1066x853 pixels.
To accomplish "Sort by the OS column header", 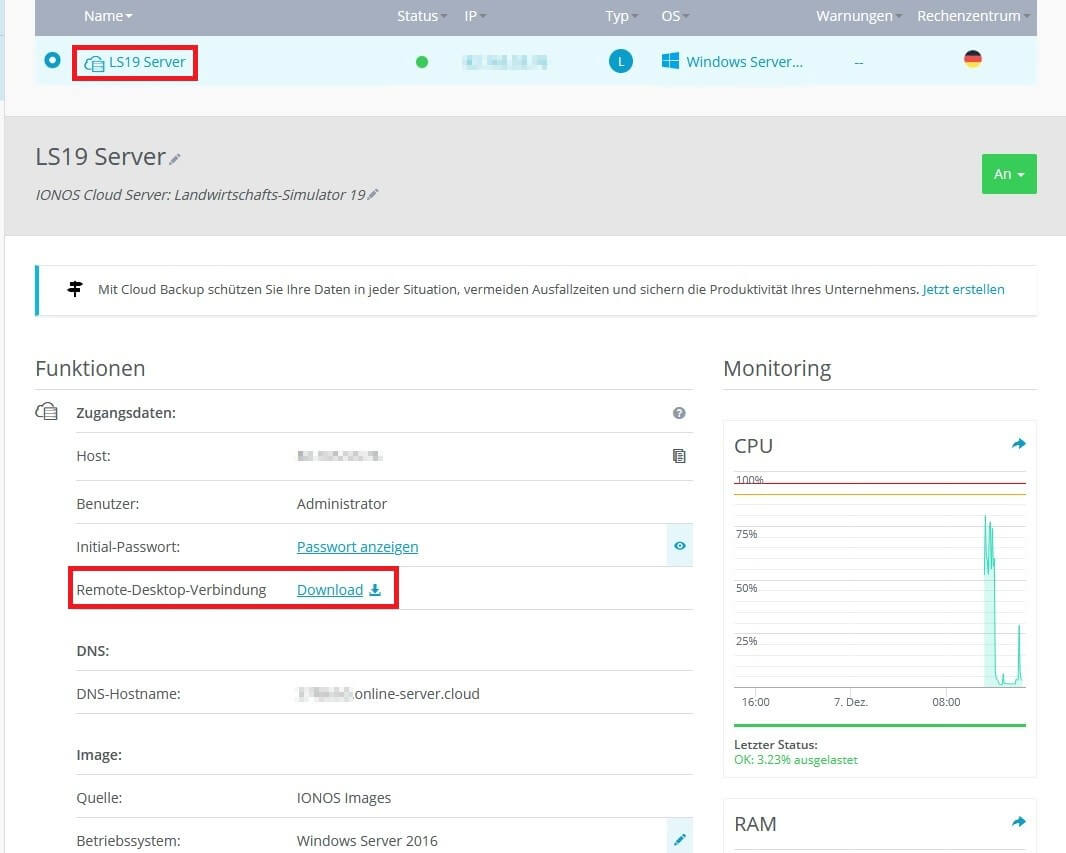I will click(674, 16).
